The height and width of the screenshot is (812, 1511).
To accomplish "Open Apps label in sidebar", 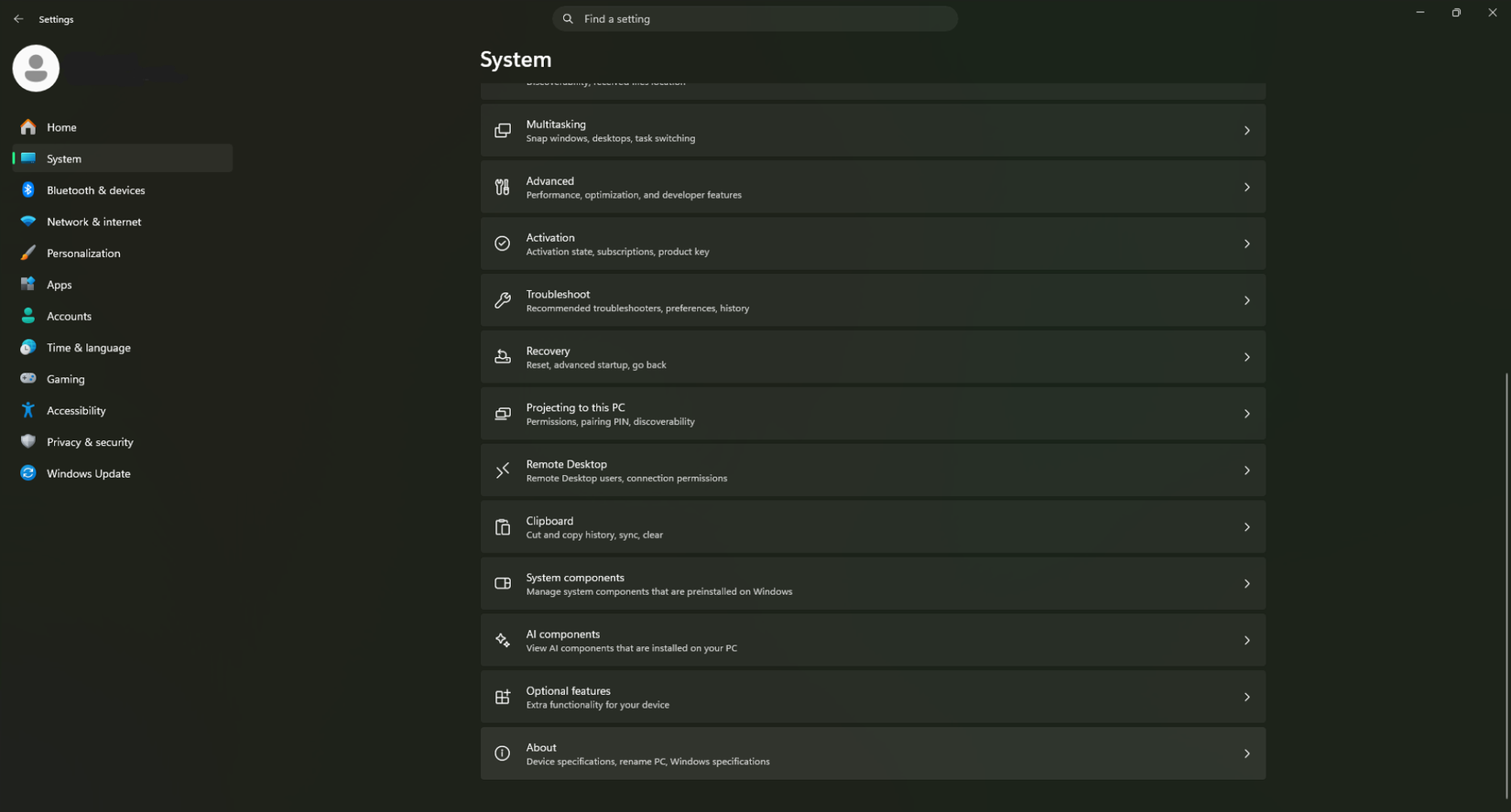I will tap(60, 285).
